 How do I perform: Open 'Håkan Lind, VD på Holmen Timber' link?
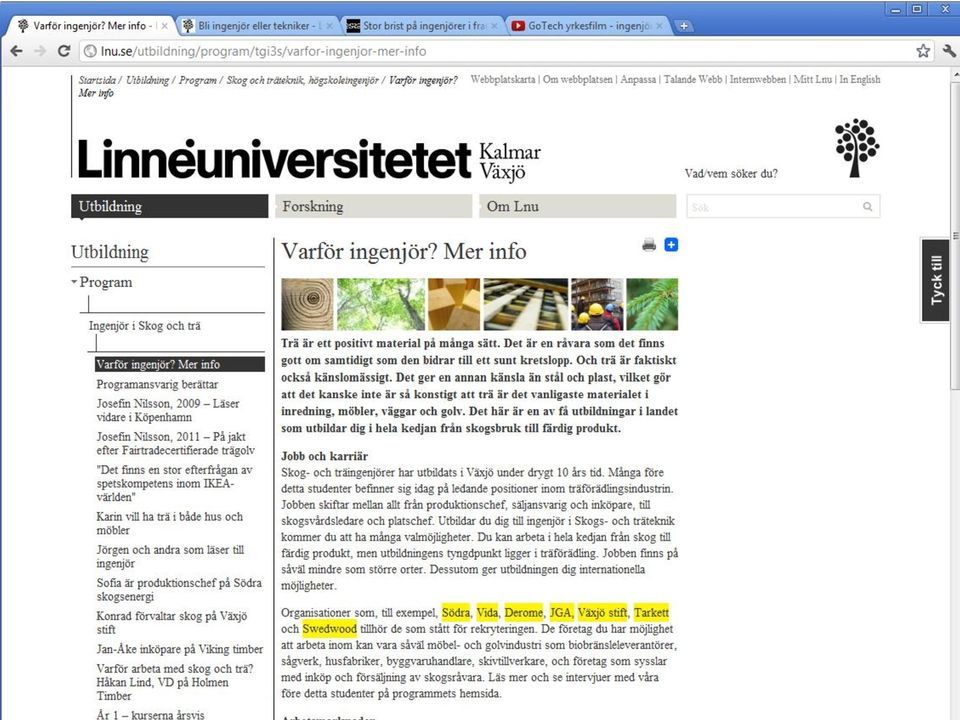[x=174, y=682]
